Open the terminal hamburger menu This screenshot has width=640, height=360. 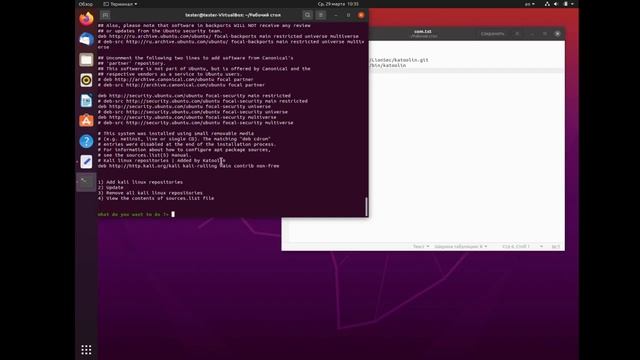(x=321, y=15)
